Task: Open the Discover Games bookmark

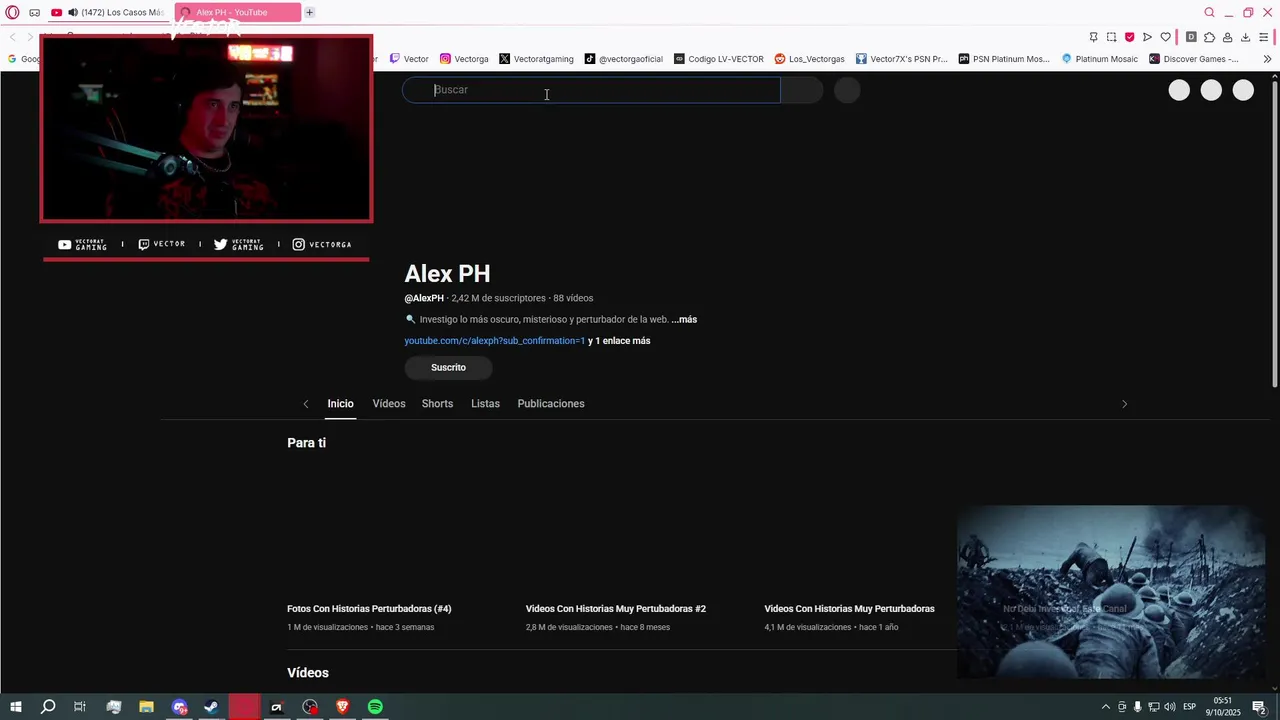Action: [x=1194, y=59]
